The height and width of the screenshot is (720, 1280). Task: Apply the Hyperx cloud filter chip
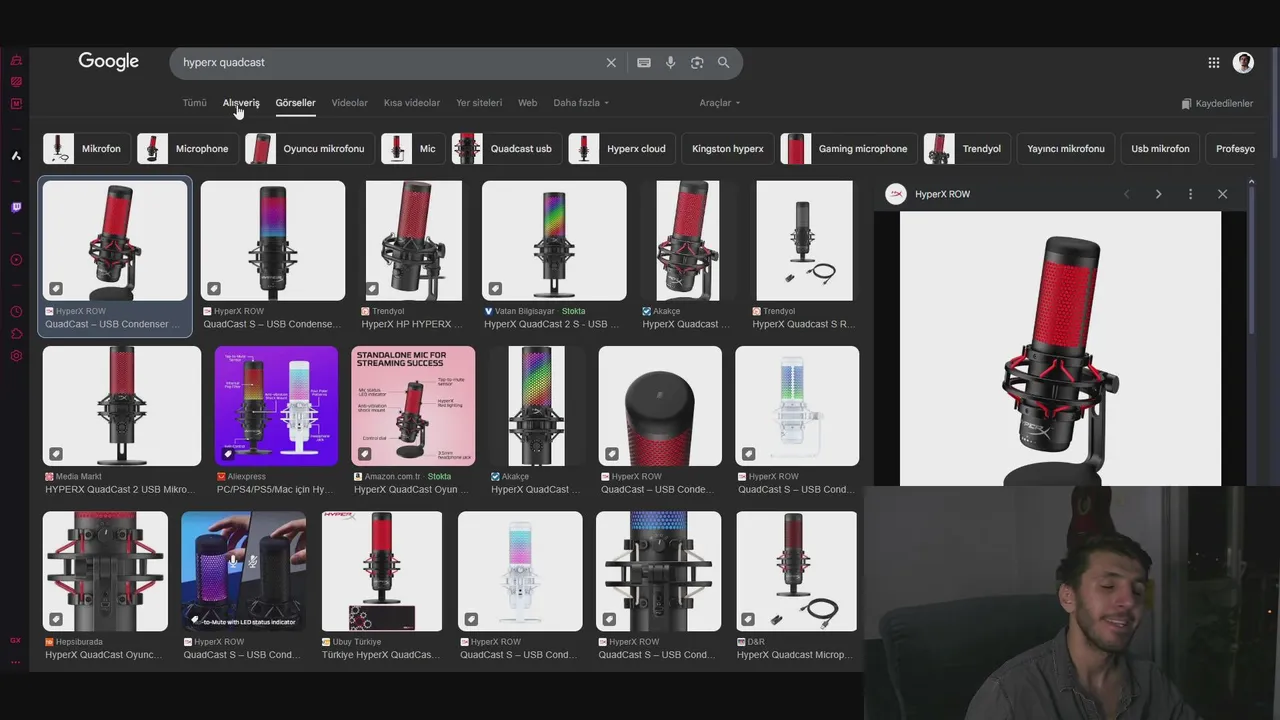tap(621, 149)
